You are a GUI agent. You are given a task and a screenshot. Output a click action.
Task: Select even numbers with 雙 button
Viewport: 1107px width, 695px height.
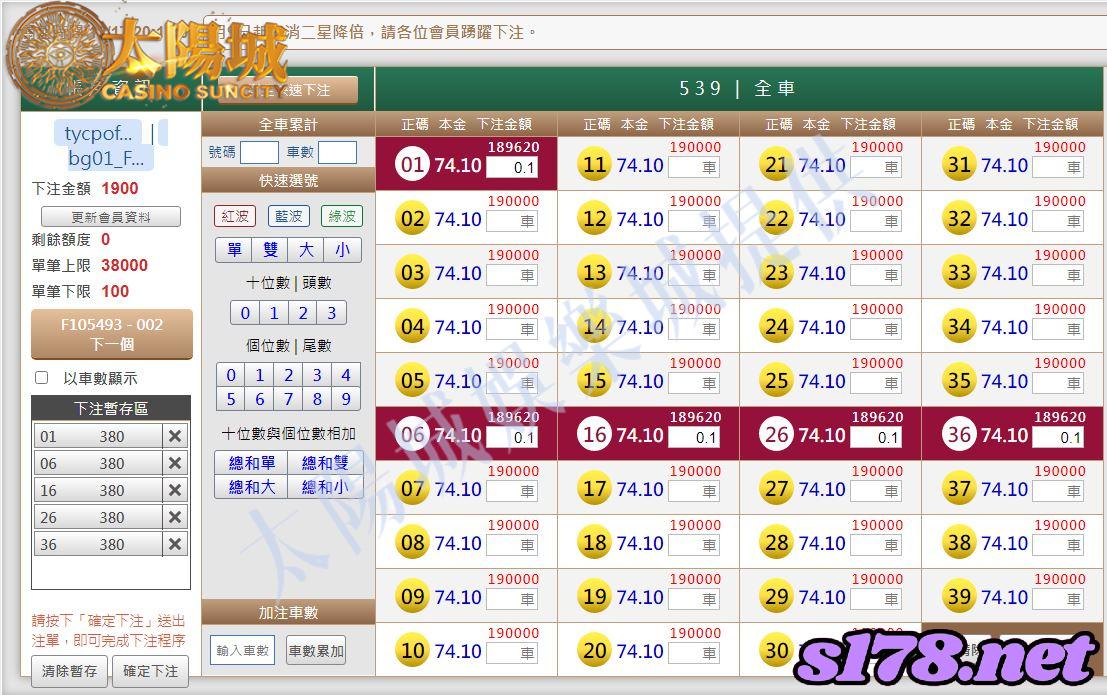pyautogui.click(x=270, y=250)
